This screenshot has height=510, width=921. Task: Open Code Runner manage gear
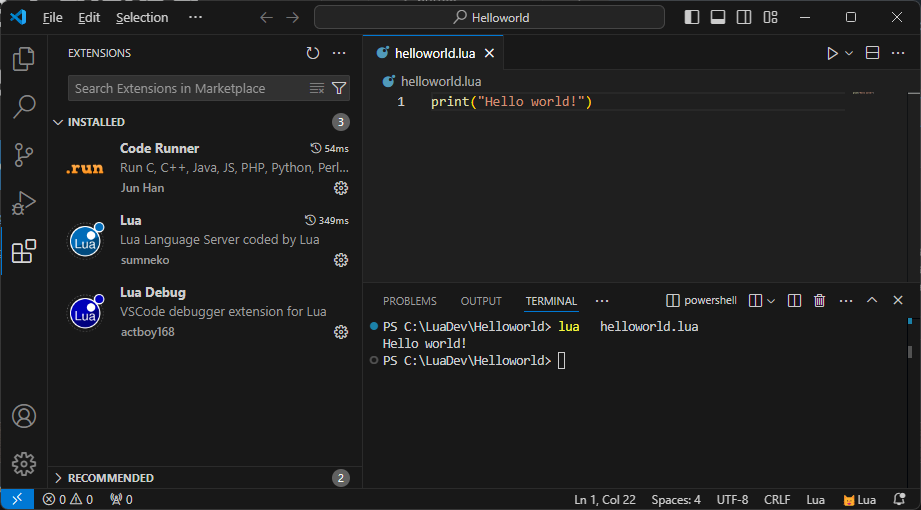pyautogui.click(x=341, y=188)
